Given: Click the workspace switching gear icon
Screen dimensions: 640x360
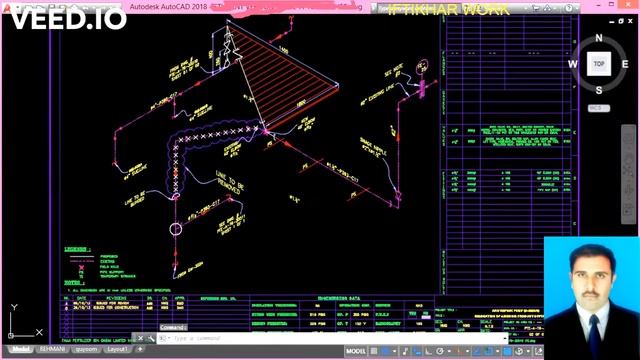Looking at the screenshot, I should (x=518, y=351).
